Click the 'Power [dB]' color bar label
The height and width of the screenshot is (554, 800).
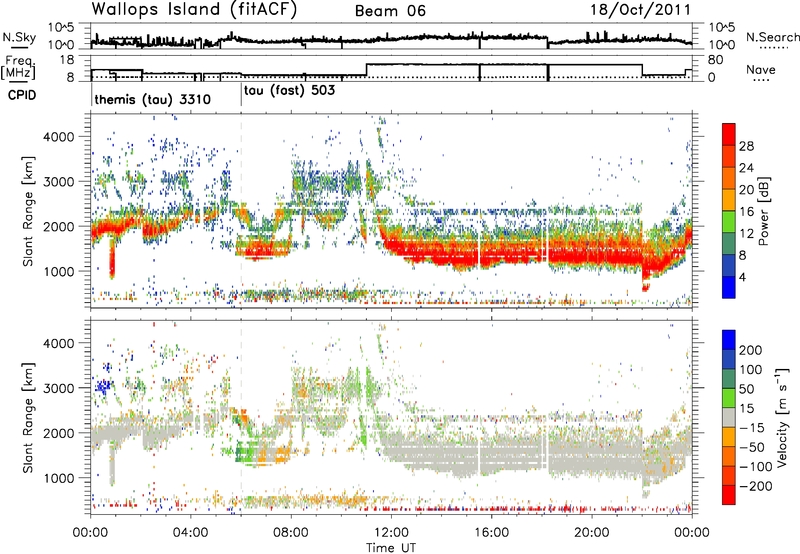point(764,211)
